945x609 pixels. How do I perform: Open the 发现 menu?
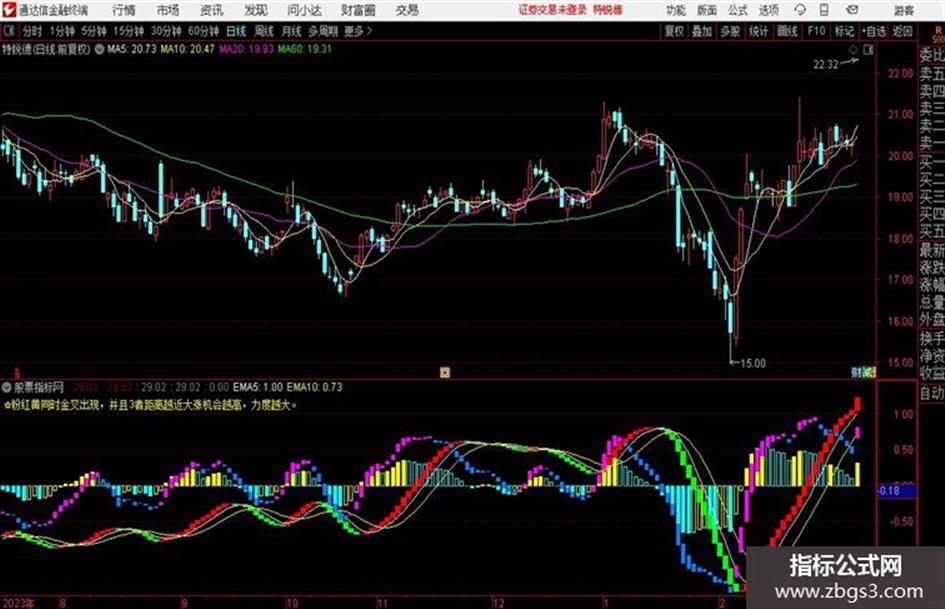[x=256, y=10]
